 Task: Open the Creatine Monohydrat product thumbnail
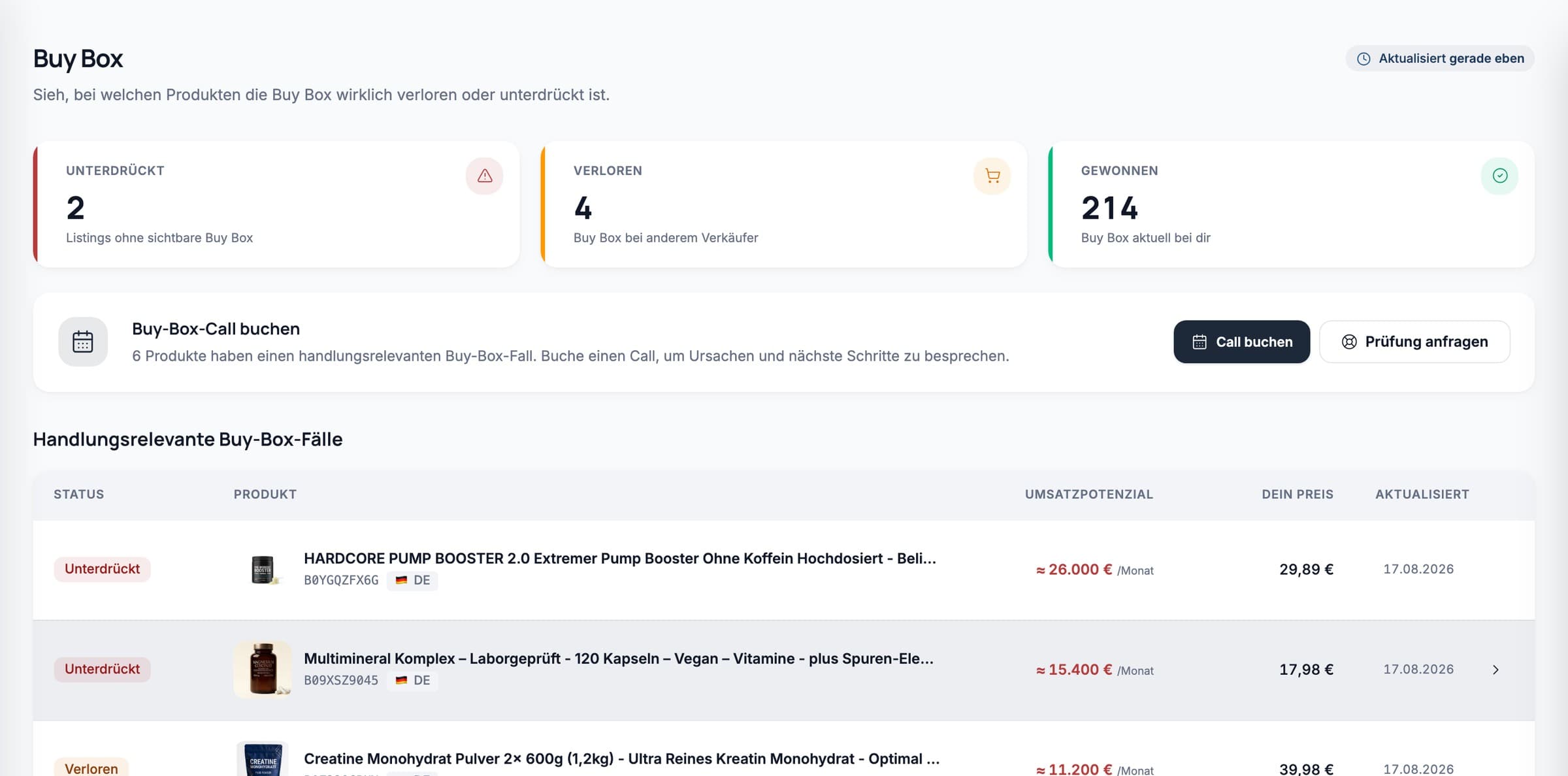click(263, 758)
